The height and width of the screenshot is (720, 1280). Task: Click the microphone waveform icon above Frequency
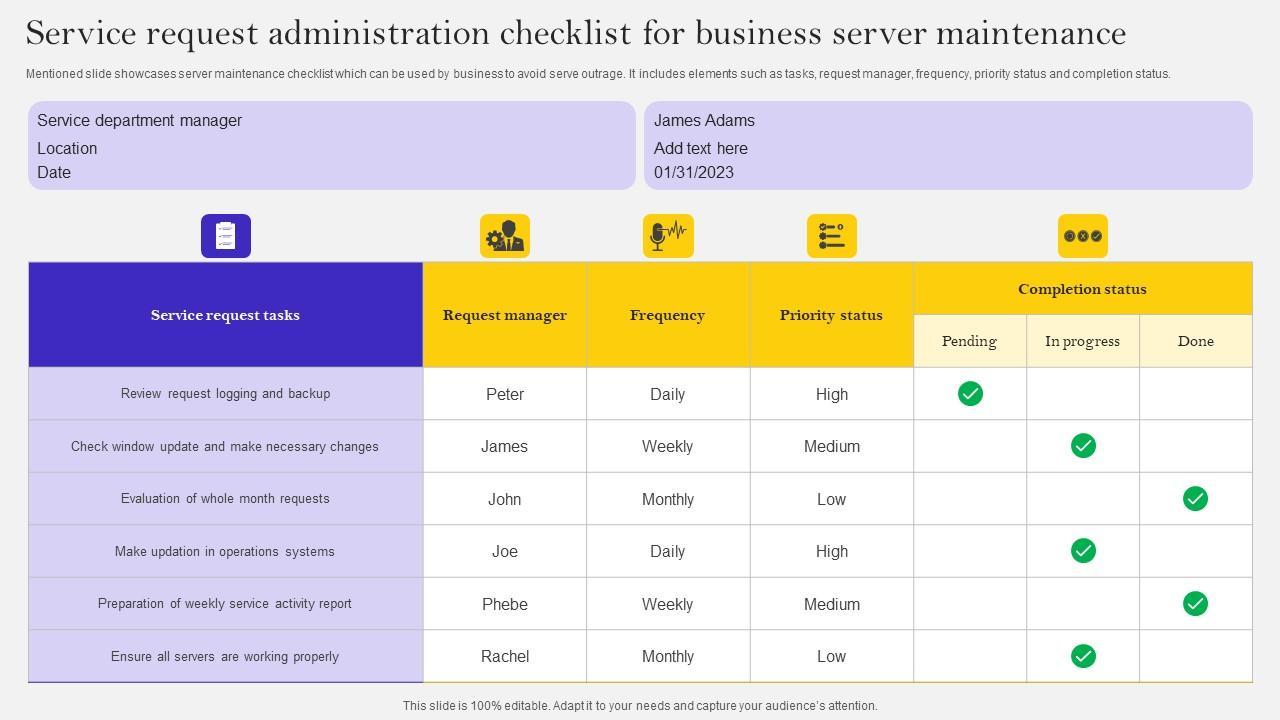tap(668, 236)
